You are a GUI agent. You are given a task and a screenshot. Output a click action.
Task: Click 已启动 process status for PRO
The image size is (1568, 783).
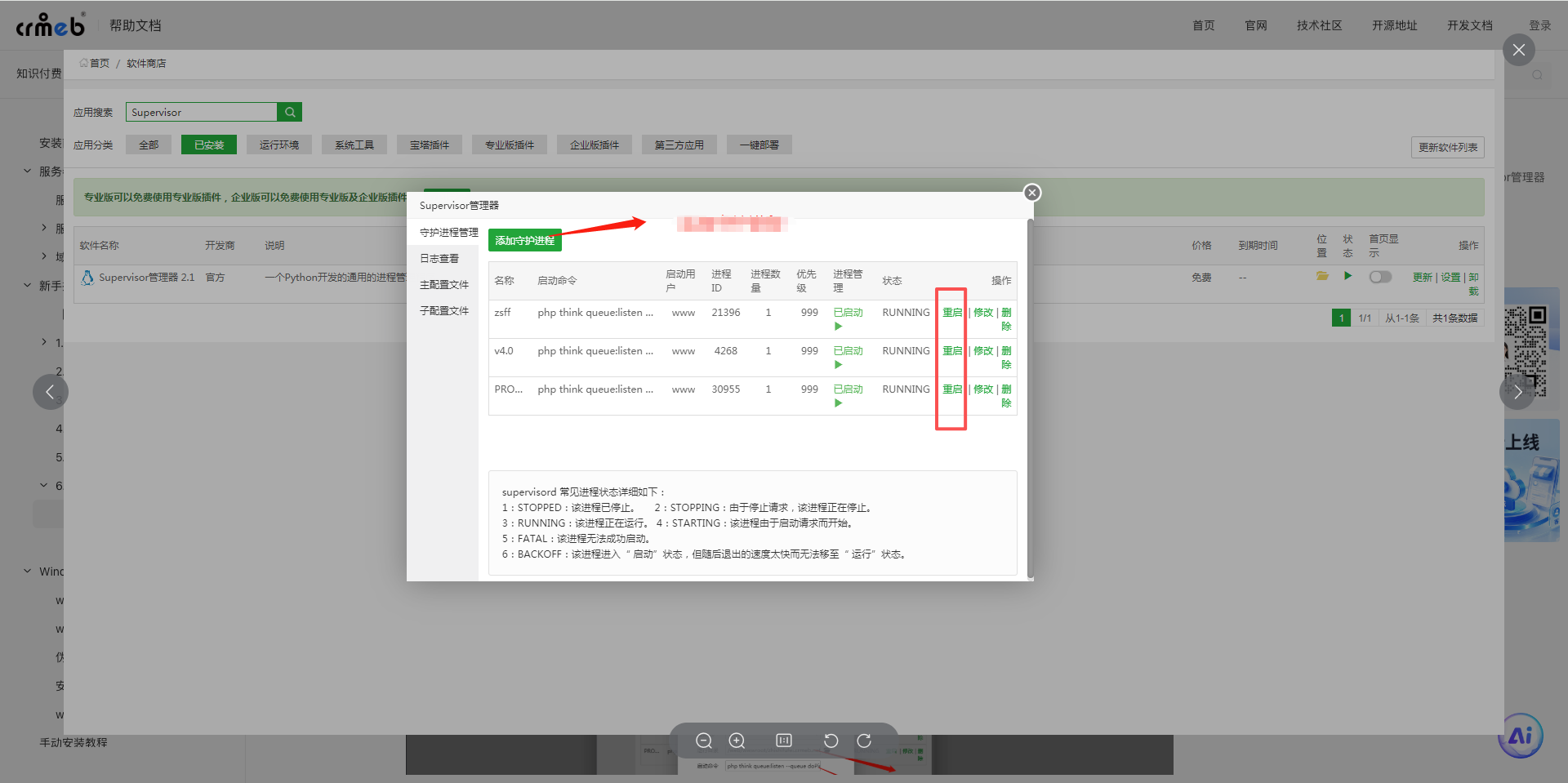pyautogui.click(x=848, y=396)
